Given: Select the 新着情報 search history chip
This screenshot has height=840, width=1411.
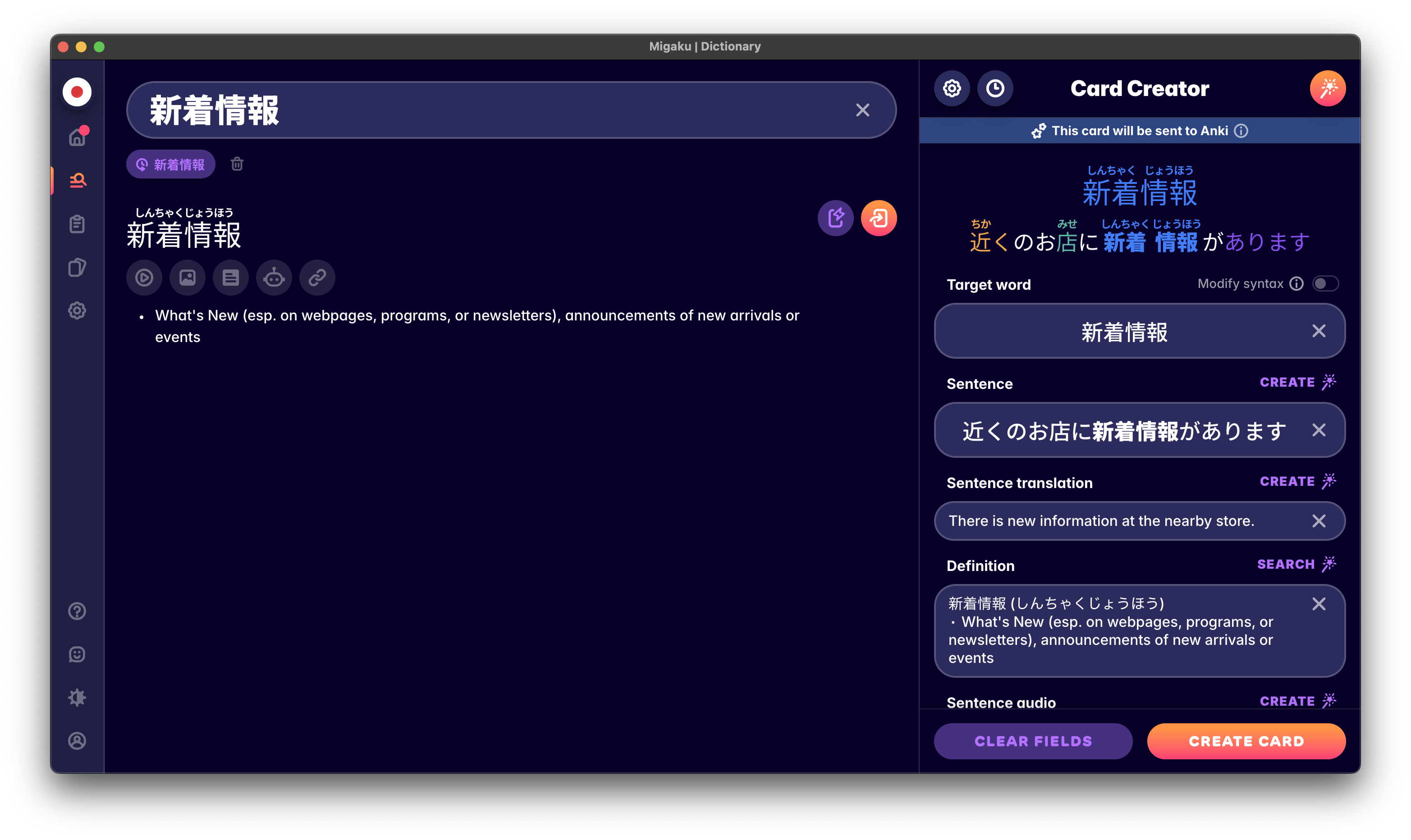Looking at the screenshot, I should (170, 164).
